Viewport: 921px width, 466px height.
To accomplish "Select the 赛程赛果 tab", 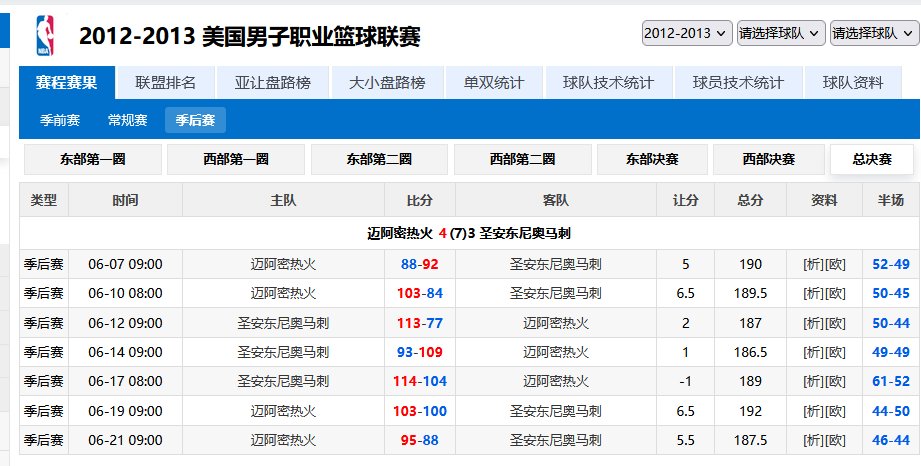I will pyautogui.click(x=66, y=82).
